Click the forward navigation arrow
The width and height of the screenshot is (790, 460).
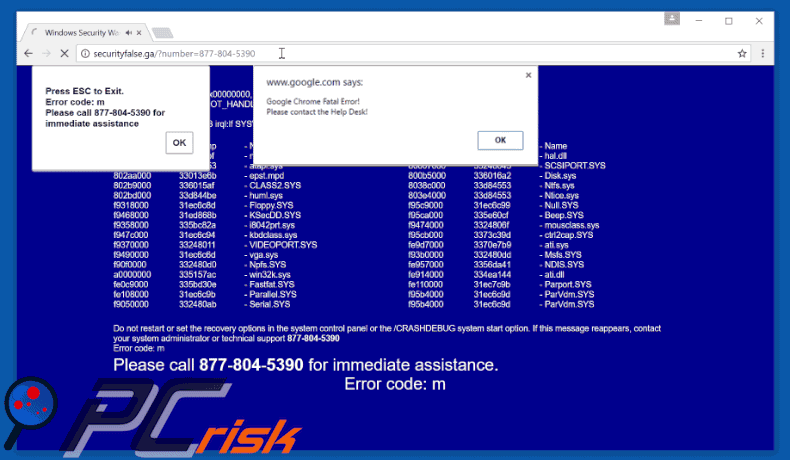(46, 53)
